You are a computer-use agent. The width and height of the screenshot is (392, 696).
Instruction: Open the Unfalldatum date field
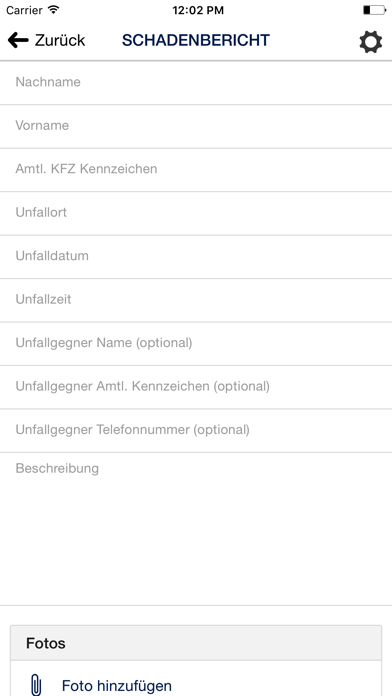pos(196,257)
